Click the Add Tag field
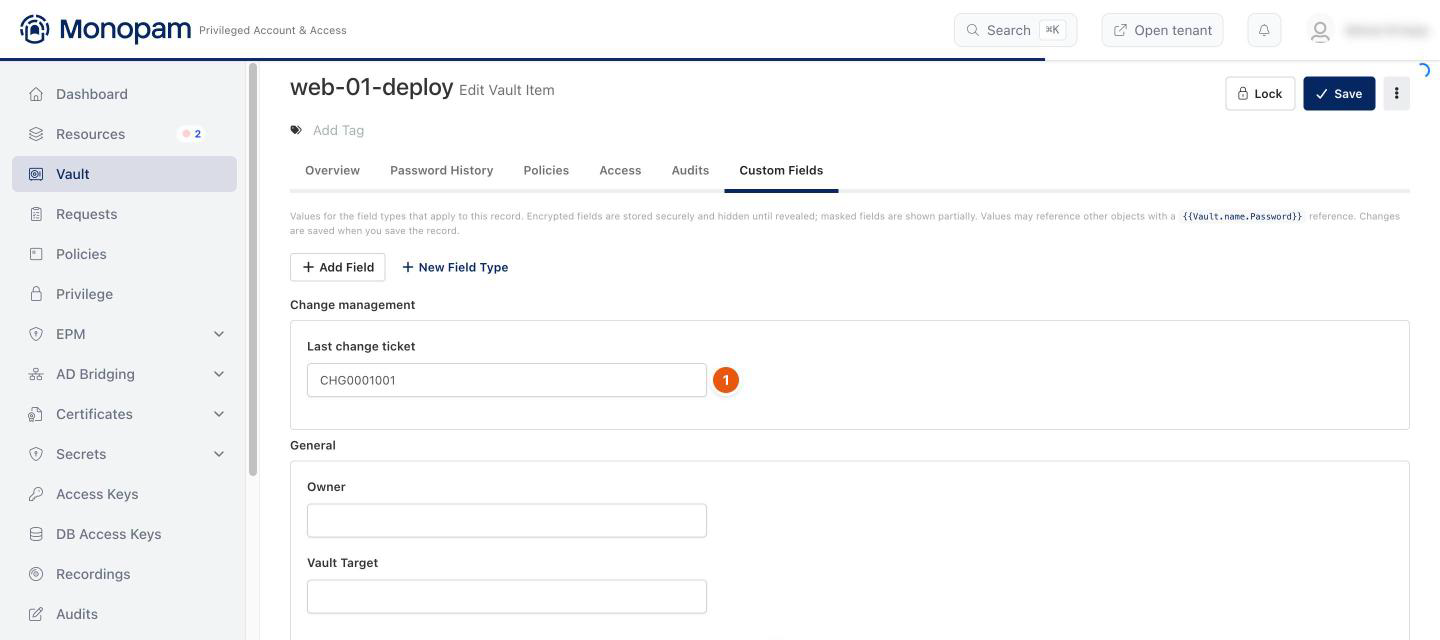This screenshot has height=640, width=1440. (338, 130)
